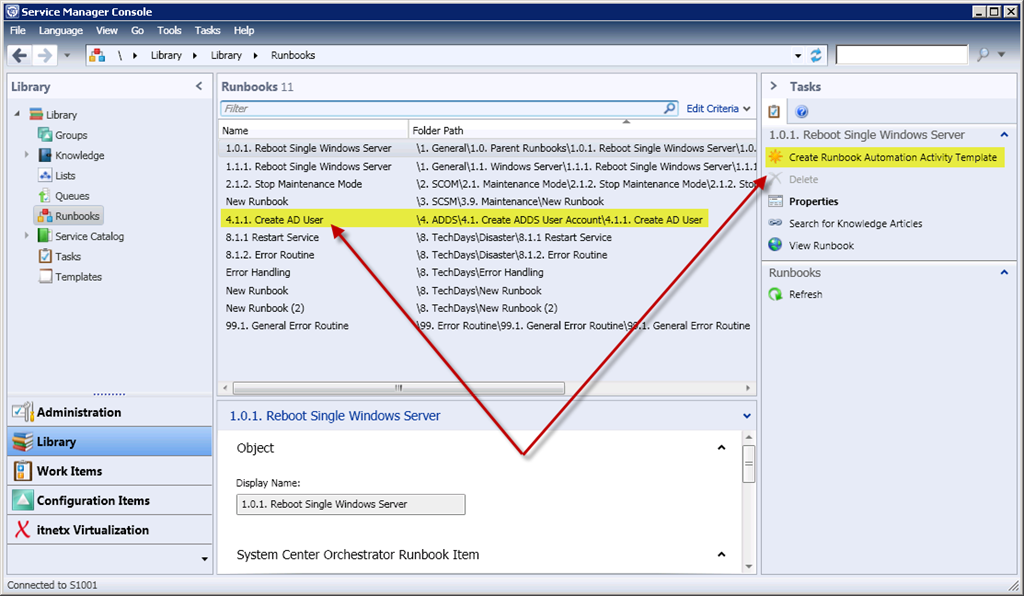Click the green Refresh icon under Runbooks
Image resolution: width=1024 pixels, height=596 pixels.
(x=775, y=294)
